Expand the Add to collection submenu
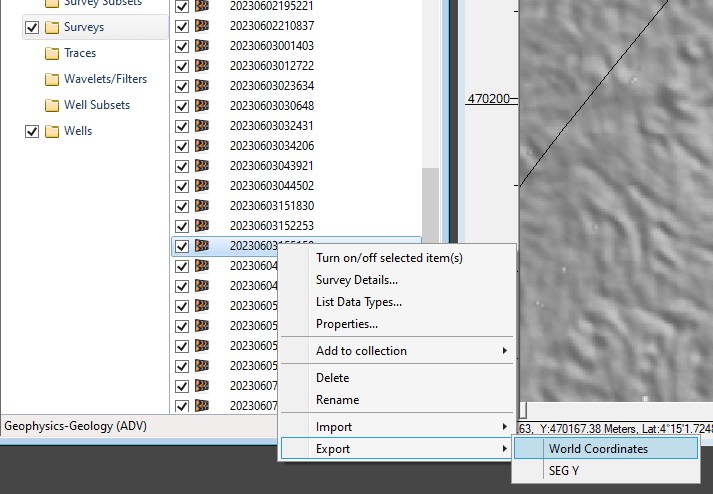Screen dimensions: 713x494 pos(396,351)
